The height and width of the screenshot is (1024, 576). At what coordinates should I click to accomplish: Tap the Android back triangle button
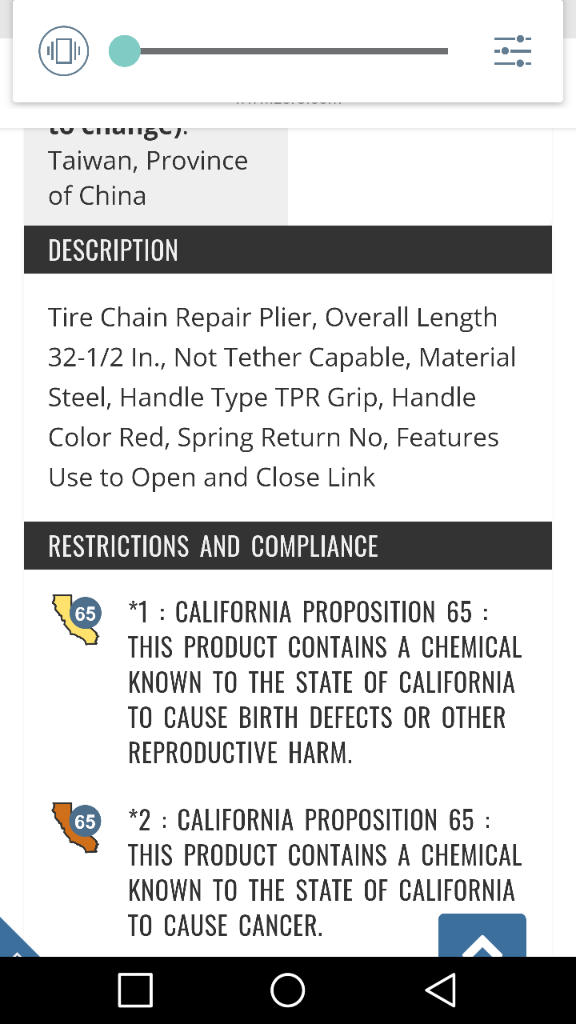pyautogui.click(x=440, y=990)
